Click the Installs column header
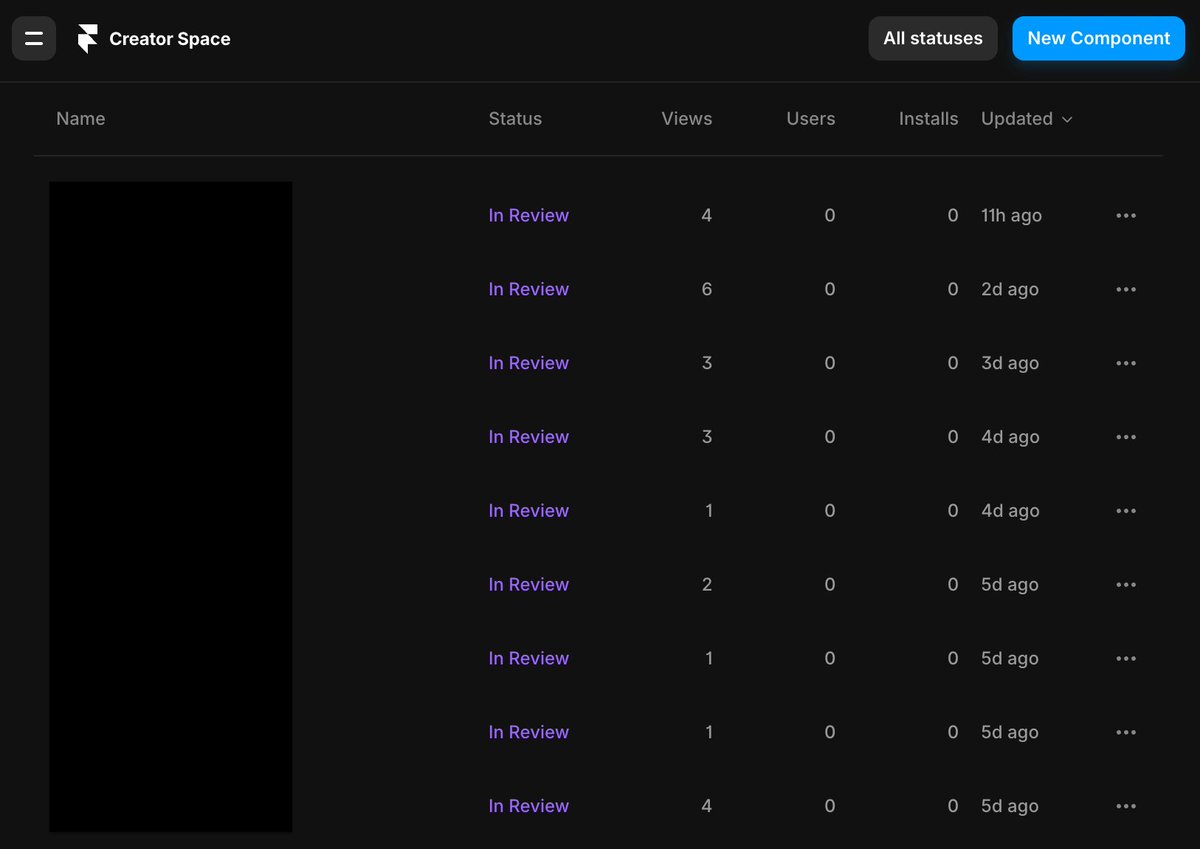 (x=928, y=119)
